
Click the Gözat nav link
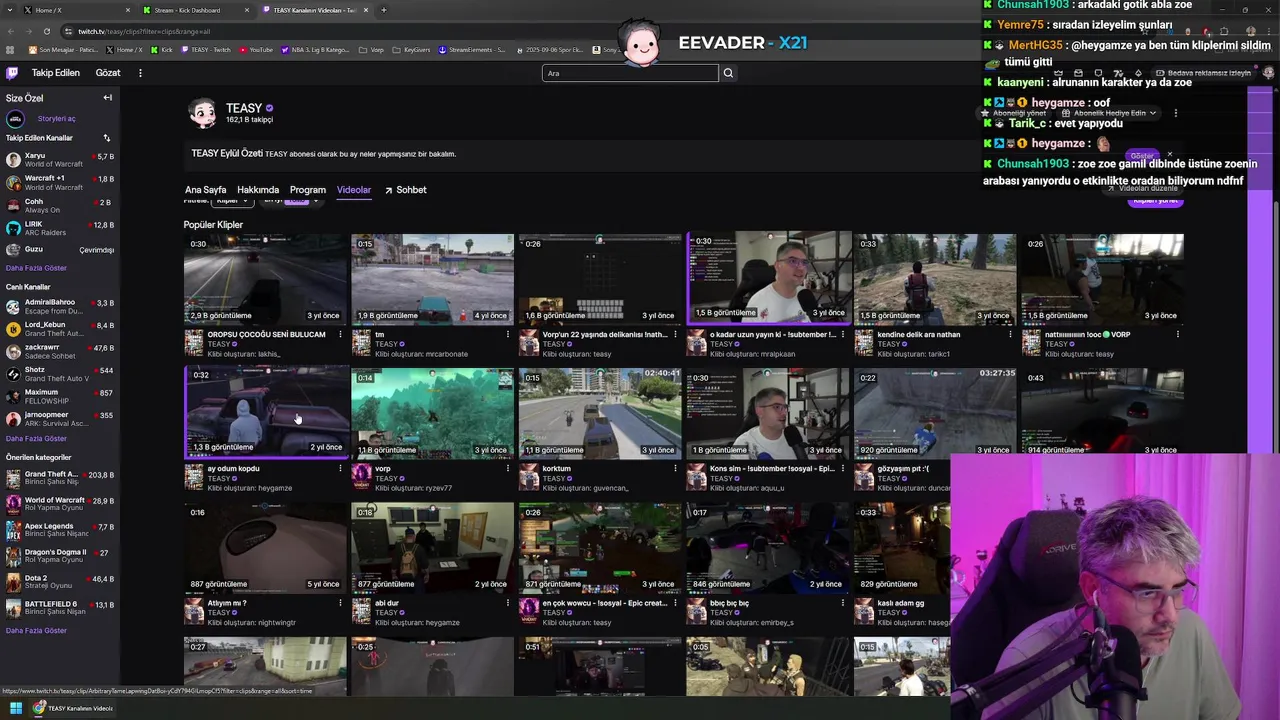coord(108,73)
